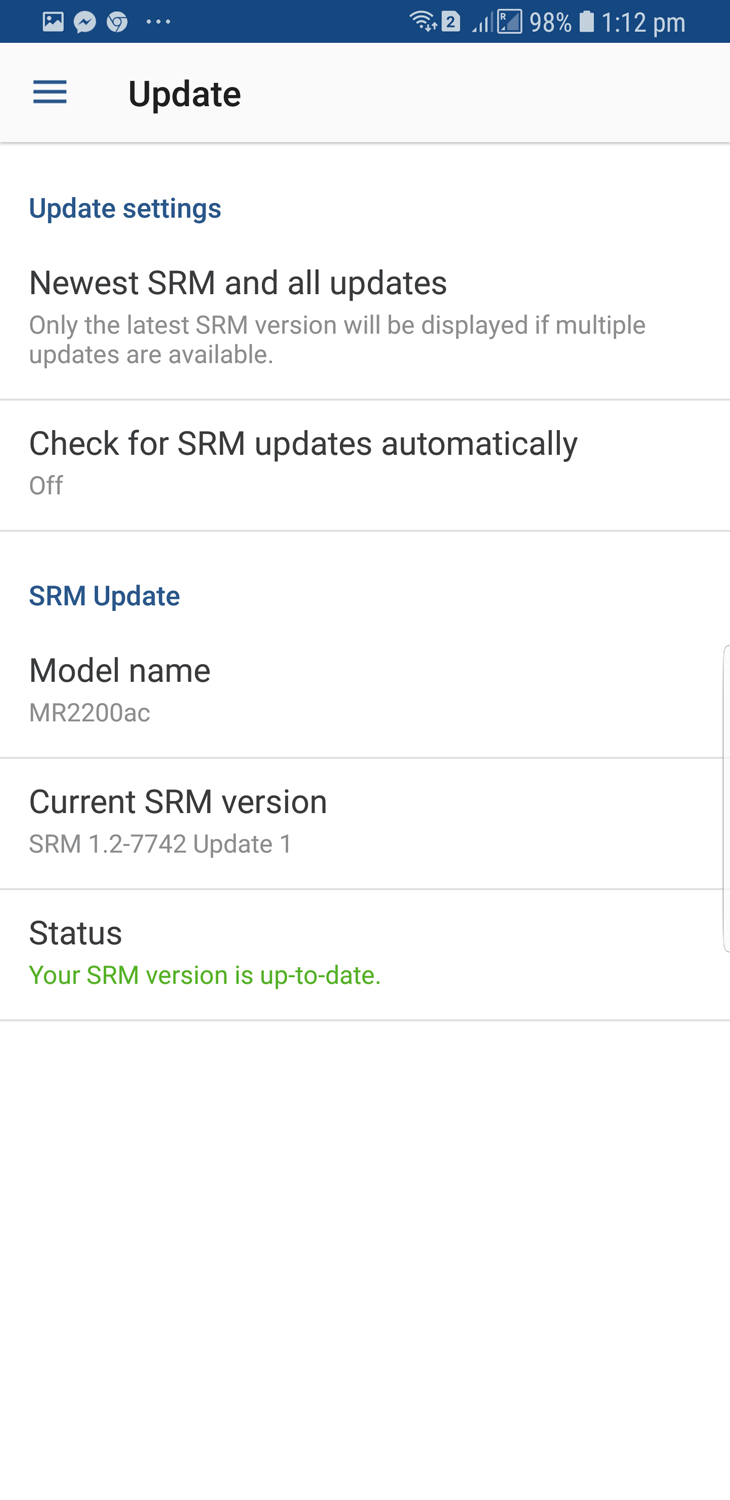Select the Model name row

point(365,692)
